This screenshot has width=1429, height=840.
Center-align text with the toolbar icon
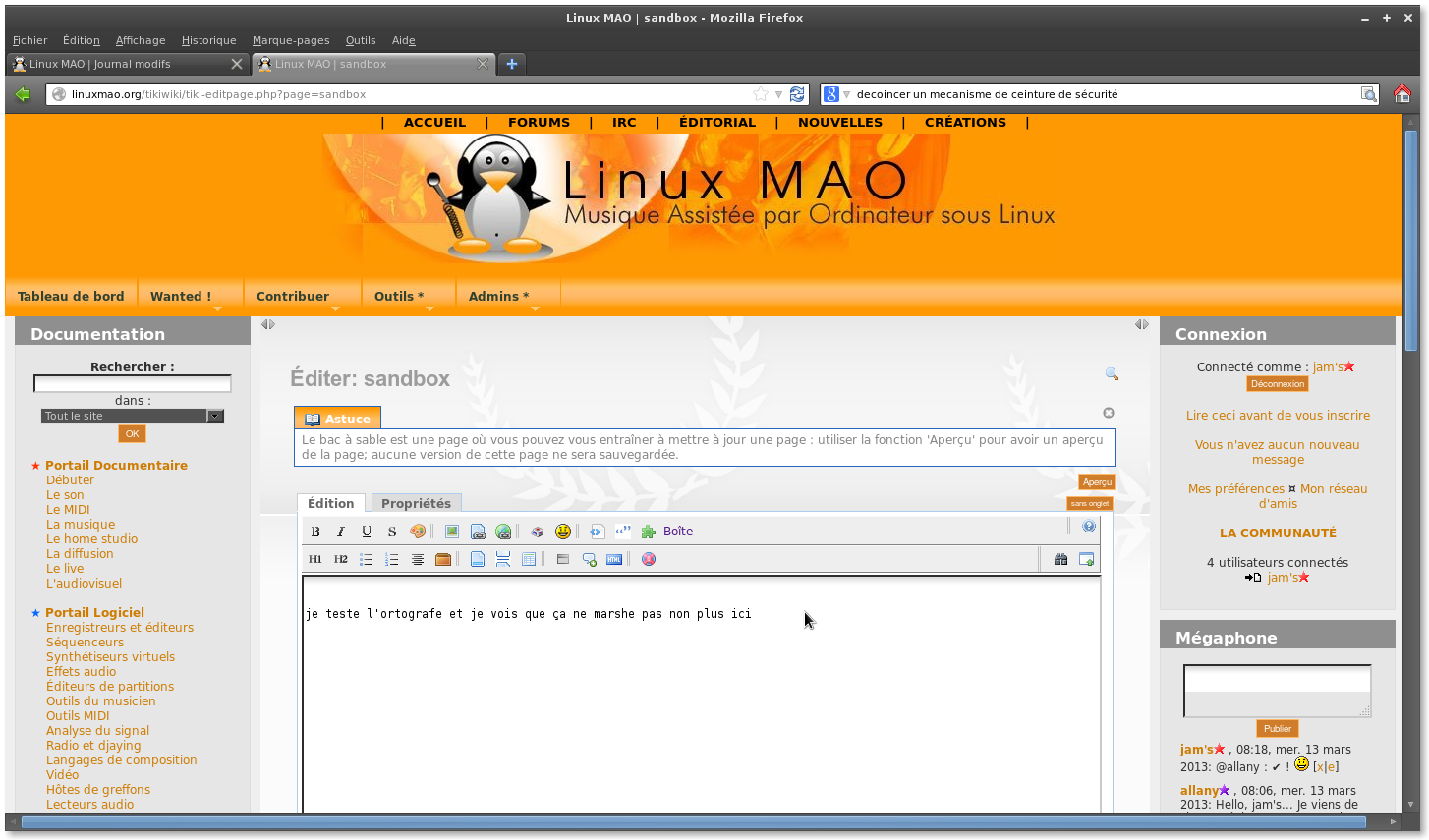point(418,559)
